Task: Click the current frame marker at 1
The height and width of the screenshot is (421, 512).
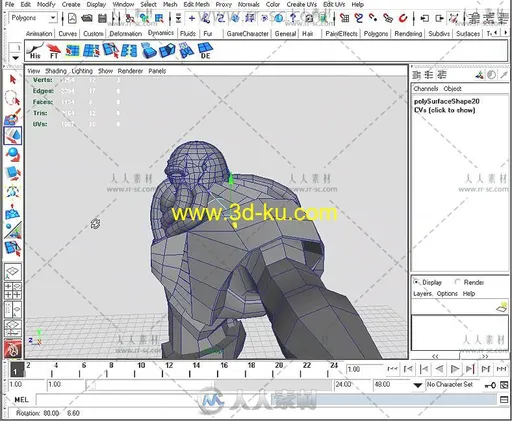Action: point(17,370)
